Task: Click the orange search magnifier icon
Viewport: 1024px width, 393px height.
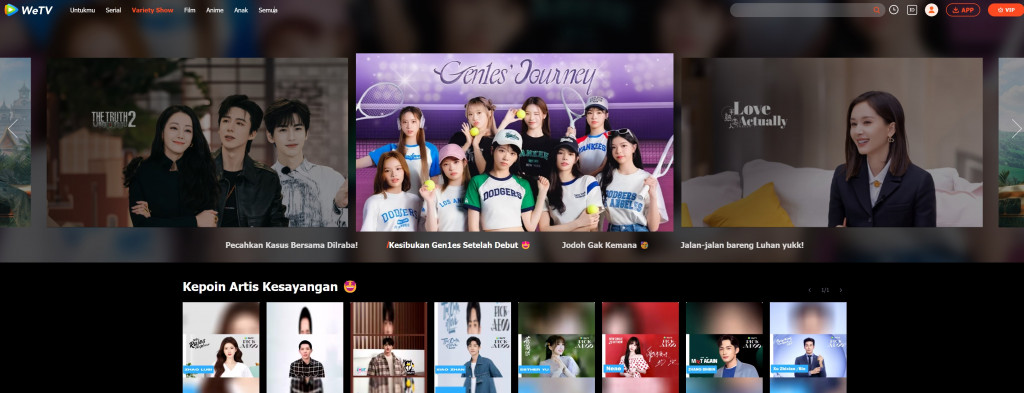Action: coord(876,10)
